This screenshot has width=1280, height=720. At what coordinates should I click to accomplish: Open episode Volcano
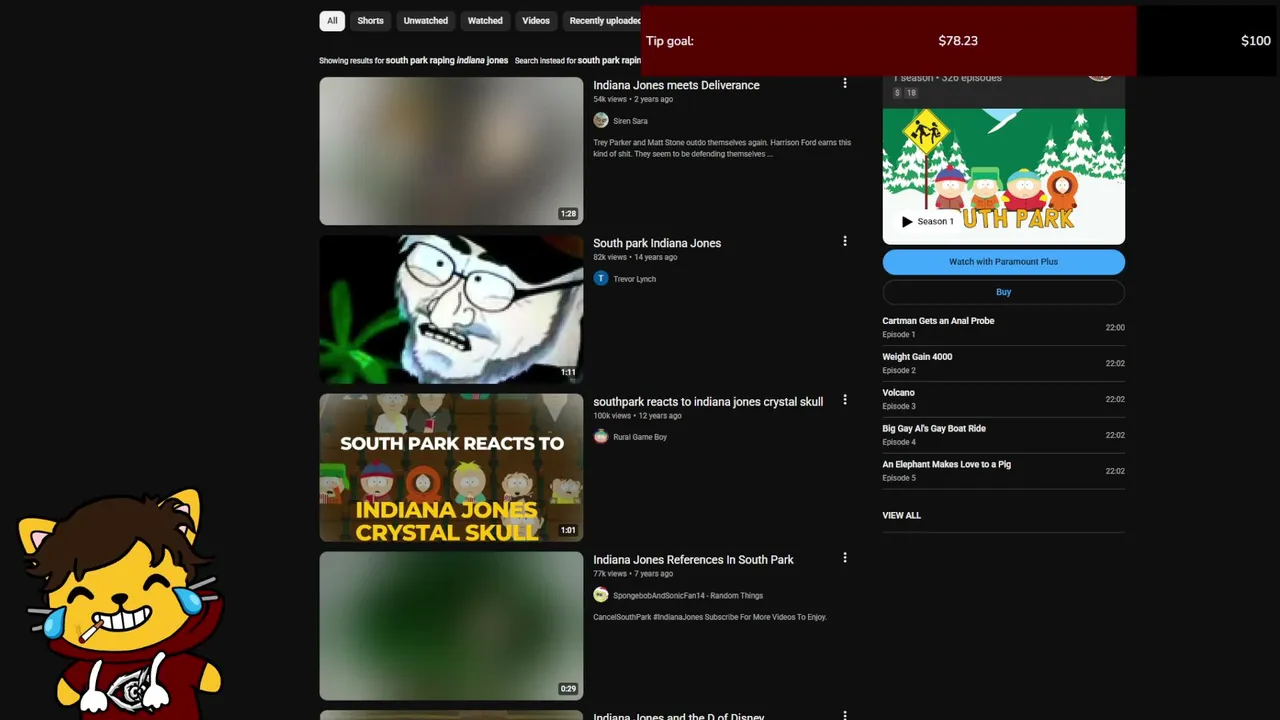[x=1003, y=399]
